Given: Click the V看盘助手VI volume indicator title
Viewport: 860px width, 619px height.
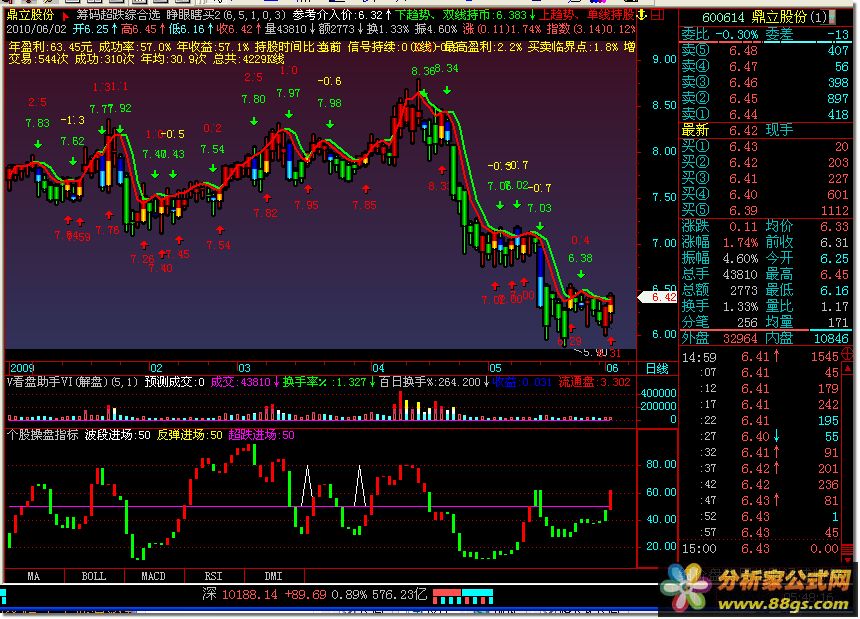Looking at the screenshot, I should (55, 381).
